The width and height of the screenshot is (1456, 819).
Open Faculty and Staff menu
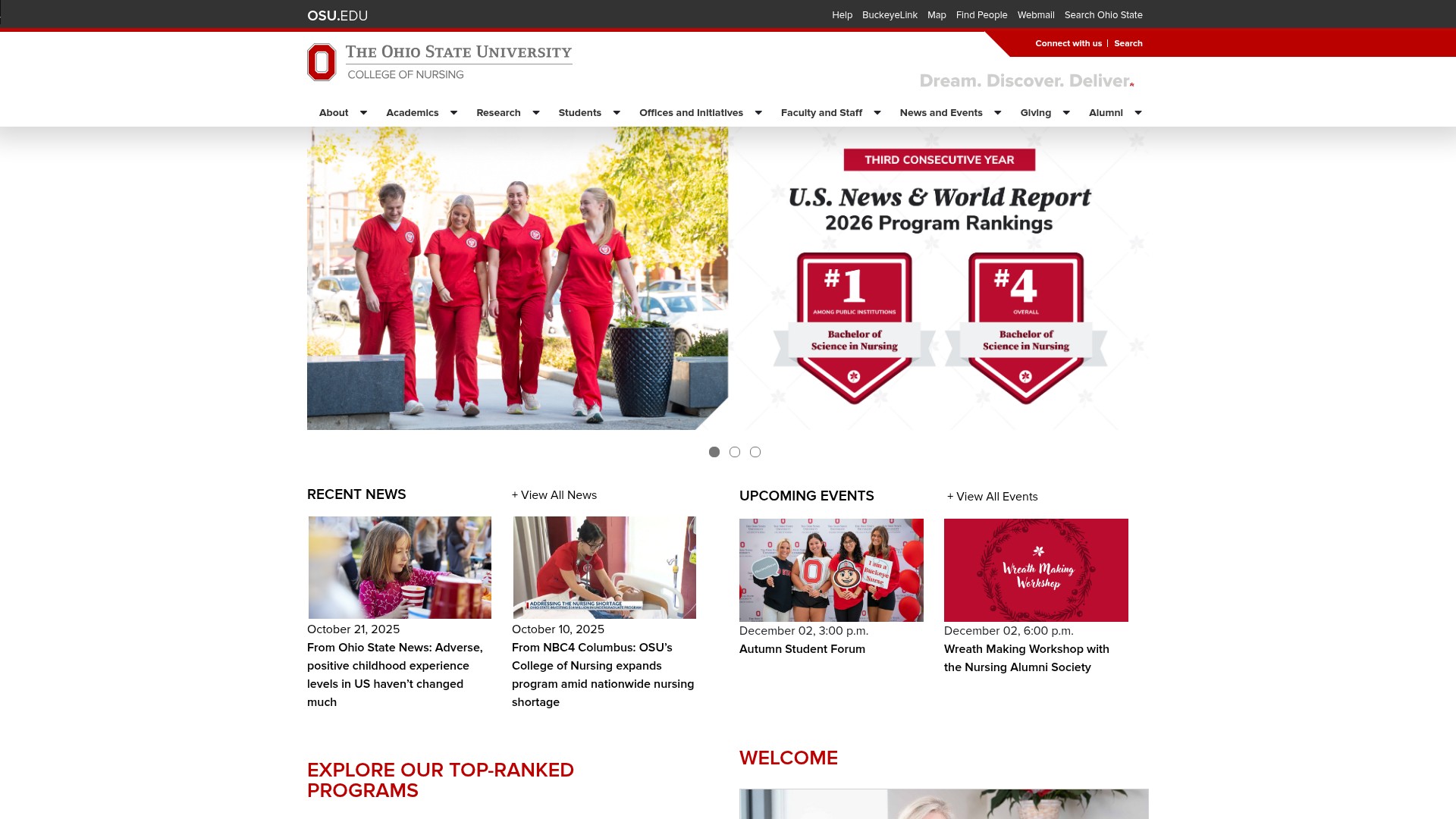[821, 113]
